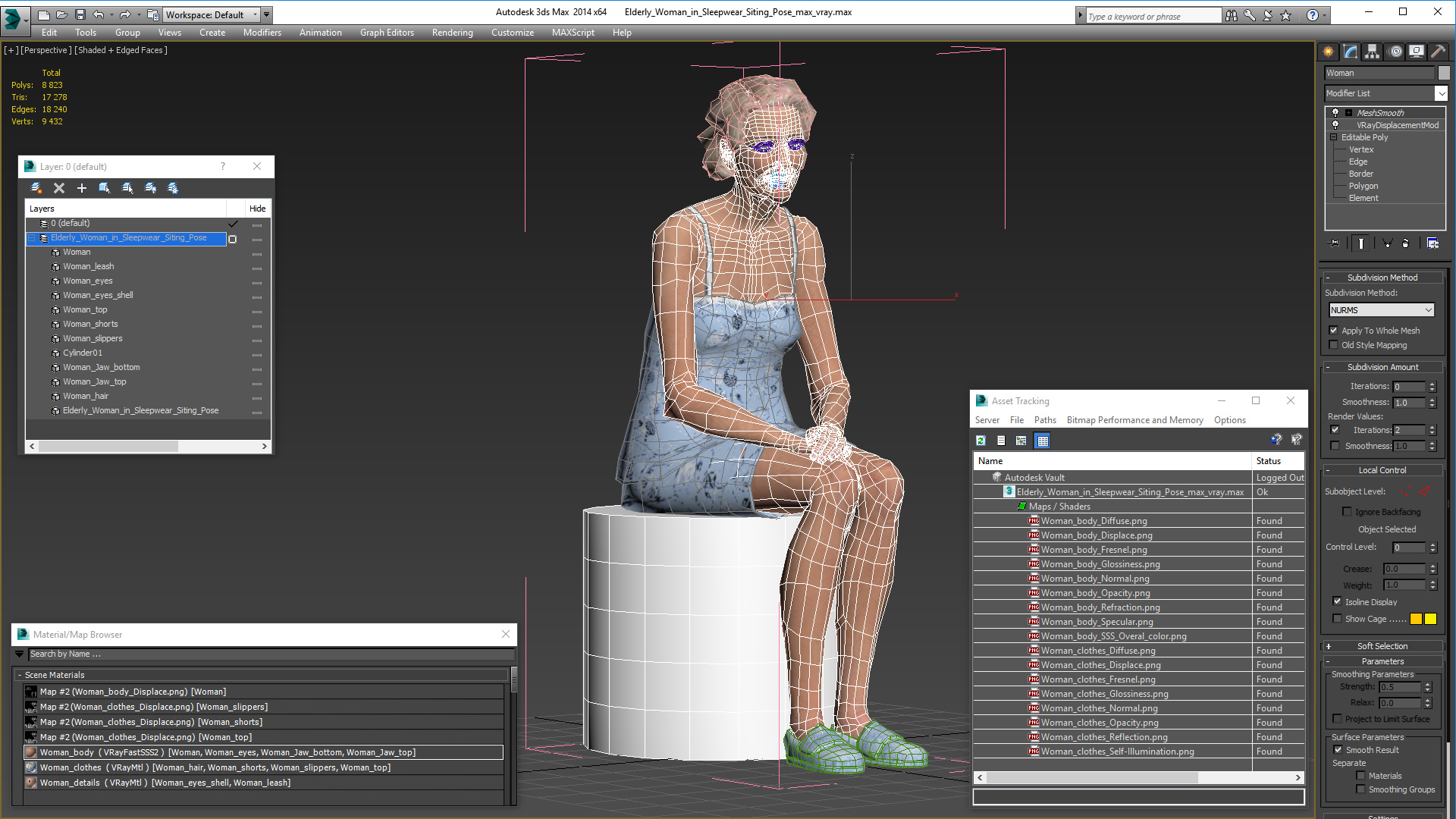Open the Graph Editors menu
1456x819 pixels.
tap(387, 33)
